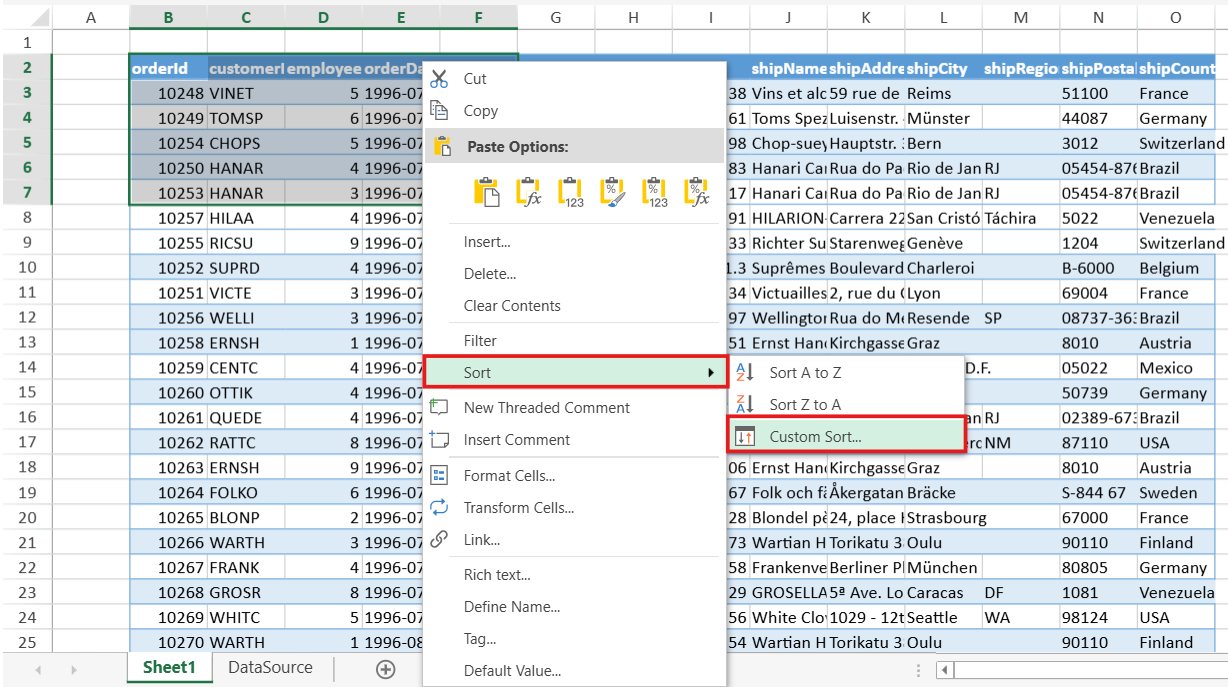Choose Filter from the context menu

coord(480,341)
